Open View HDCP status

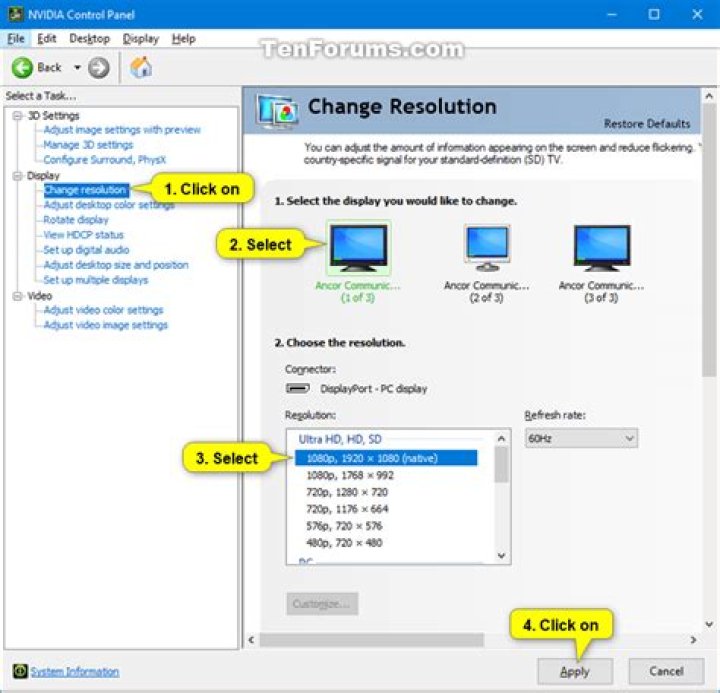click(x=84, y=235)
